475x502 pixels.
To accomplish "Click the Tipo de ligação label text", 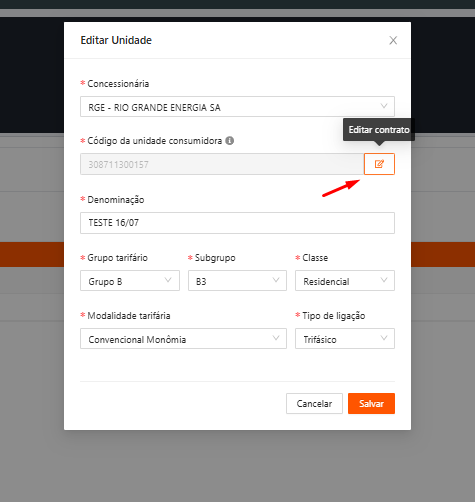I will pos(334,316).
